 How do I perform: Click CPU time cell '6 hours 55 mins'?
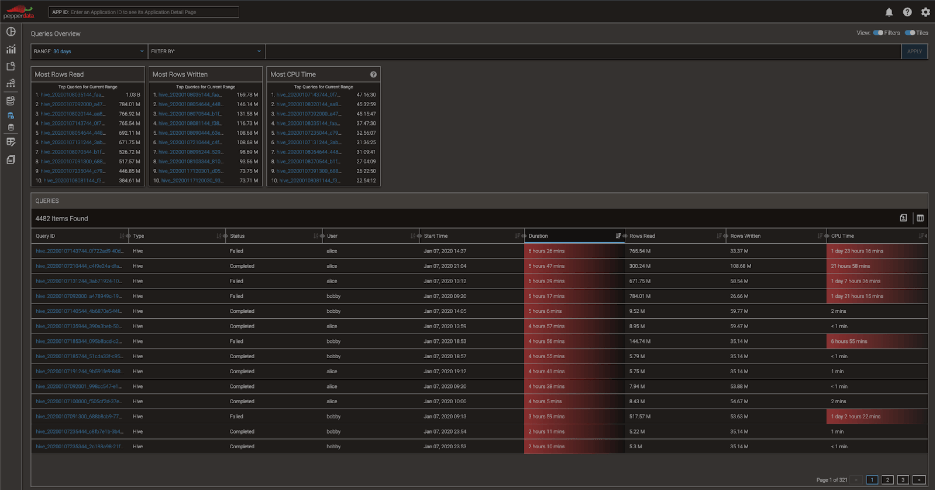(877, 342)
